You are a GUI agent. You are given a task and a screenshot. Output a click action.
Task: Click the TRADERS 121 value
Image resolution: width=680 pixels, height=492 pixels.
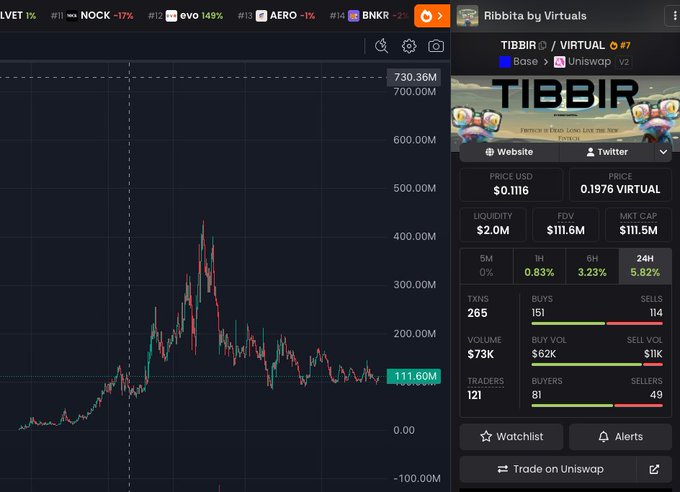click(474, 395)
